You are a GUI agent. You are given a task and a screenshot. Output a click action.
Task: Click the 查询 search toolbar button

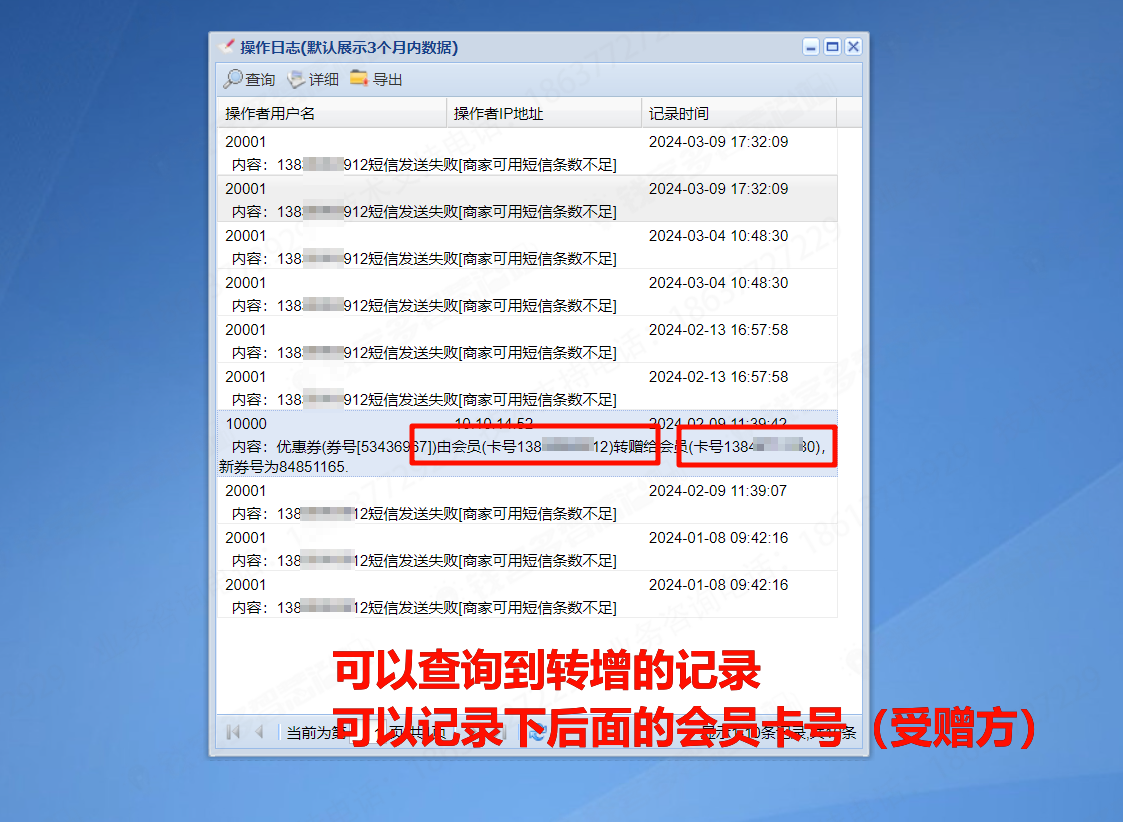(x=249, y=79)
